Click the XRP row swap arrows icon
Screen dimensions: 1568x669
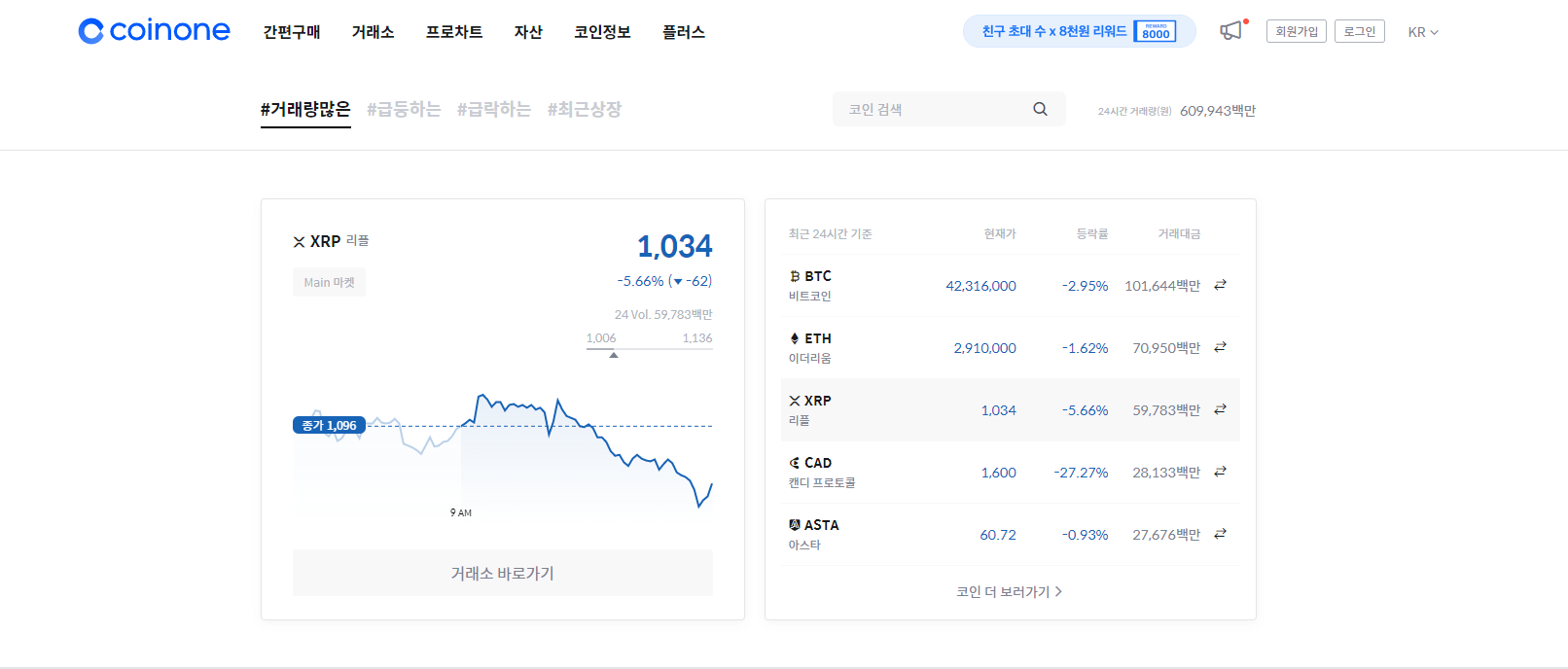(1220, 409)
